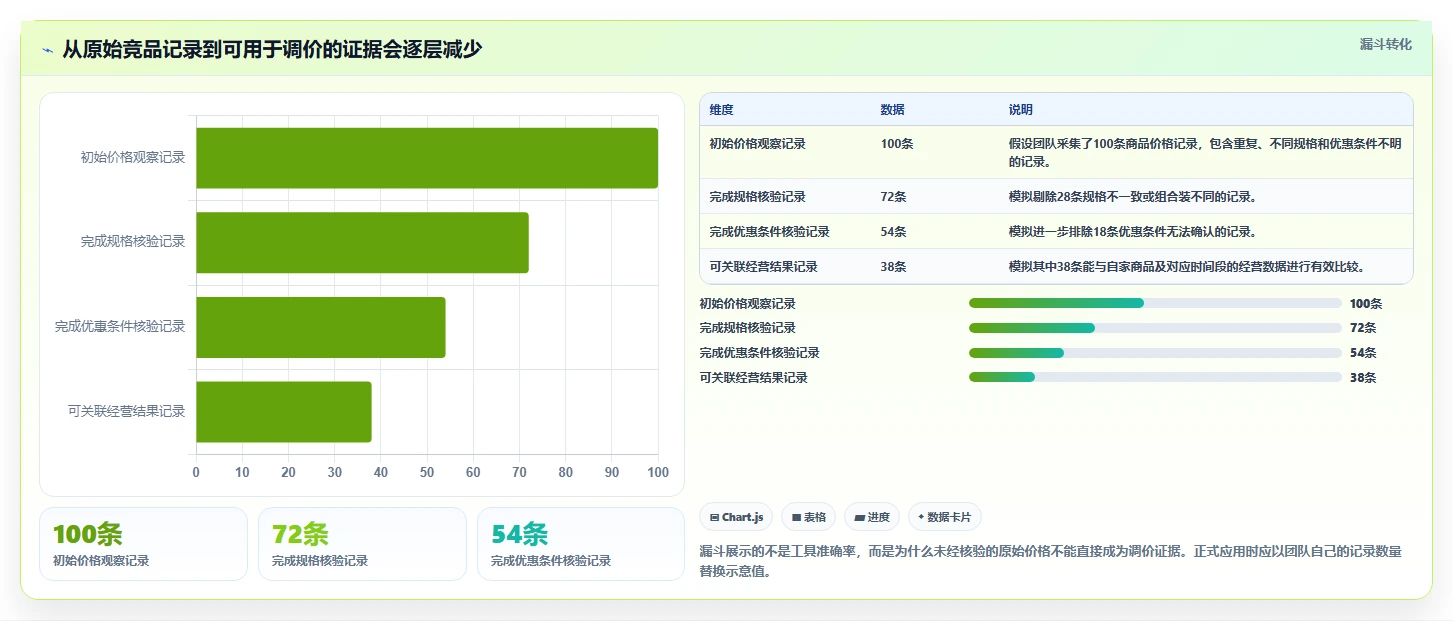Click the Chart.js tag chip

click(x=736, y=517)
